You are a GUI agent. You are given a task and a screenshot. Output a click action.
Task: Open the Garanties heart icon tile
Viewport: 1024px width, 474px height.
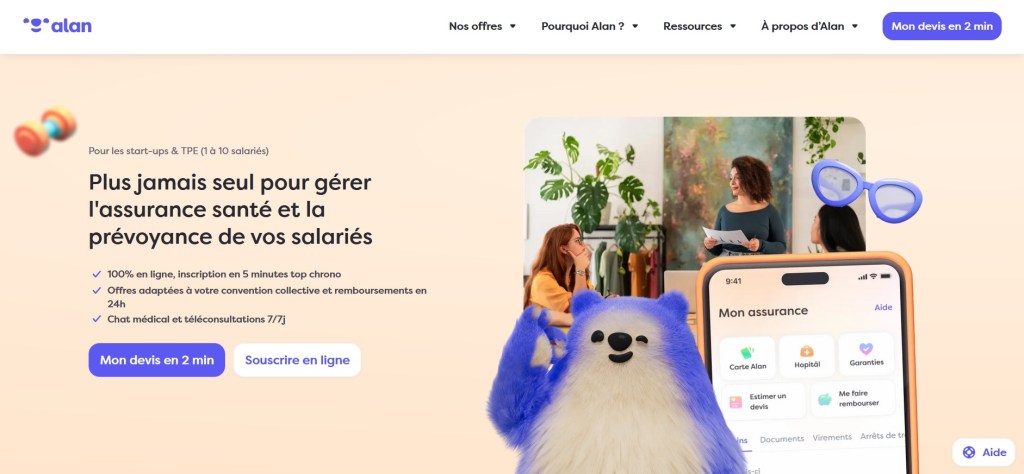(866, 349)
